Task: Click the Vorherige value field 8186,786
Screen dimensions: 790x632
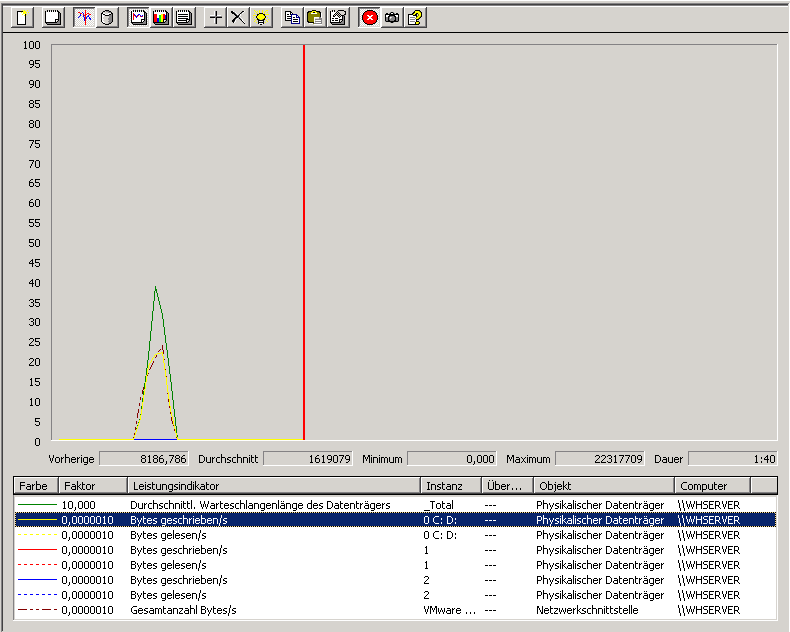Action: pos(144,459)
